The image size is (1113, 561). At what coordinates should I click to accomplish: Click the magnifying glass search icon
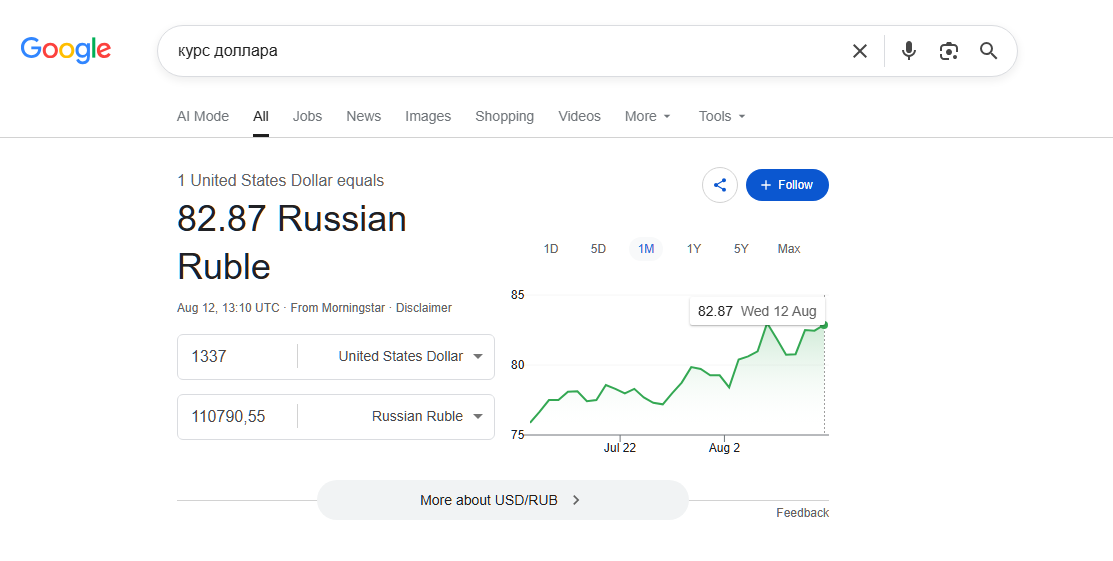(989, 51)
